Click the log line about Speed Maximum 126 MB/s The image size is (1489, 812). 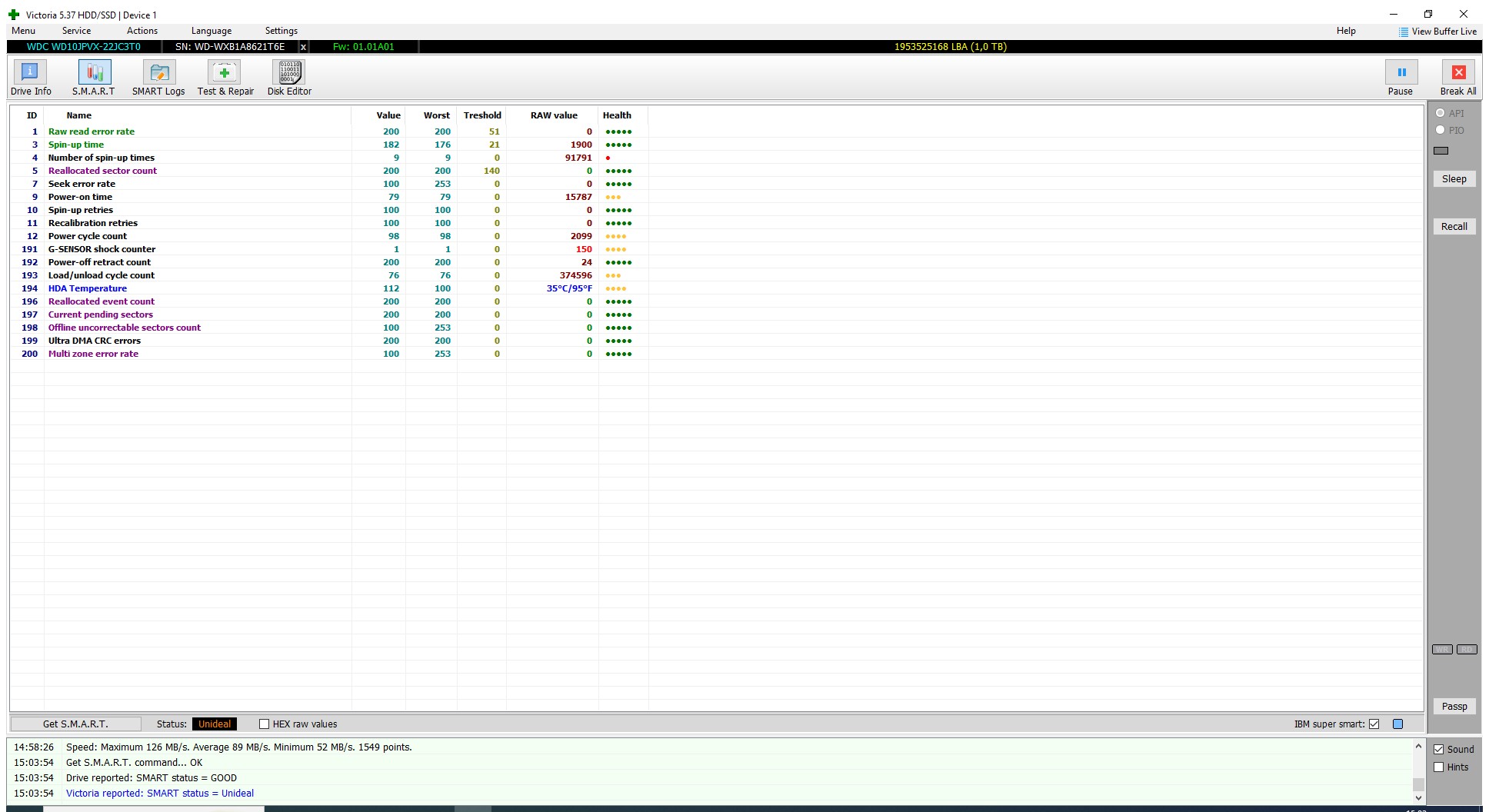[x=238, y=747]
